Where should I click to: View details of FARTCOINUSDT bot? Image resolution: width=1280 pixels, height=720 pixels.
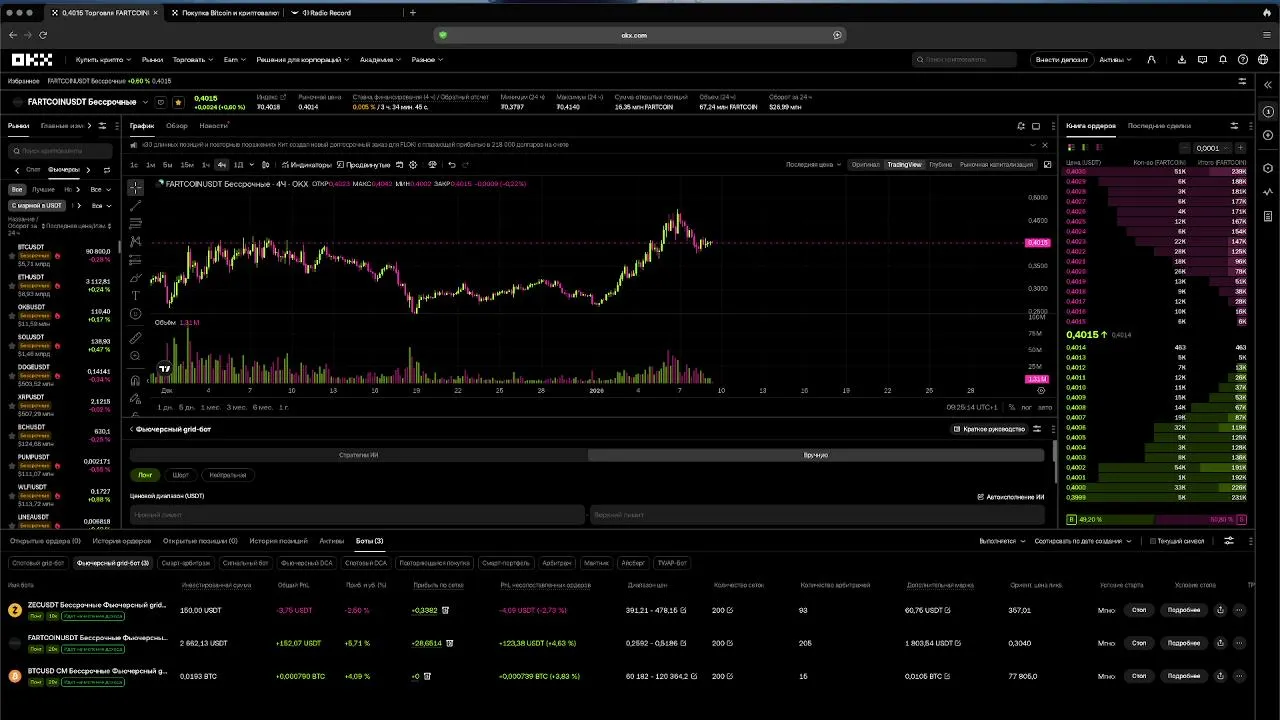click(x=1184, y=643)
